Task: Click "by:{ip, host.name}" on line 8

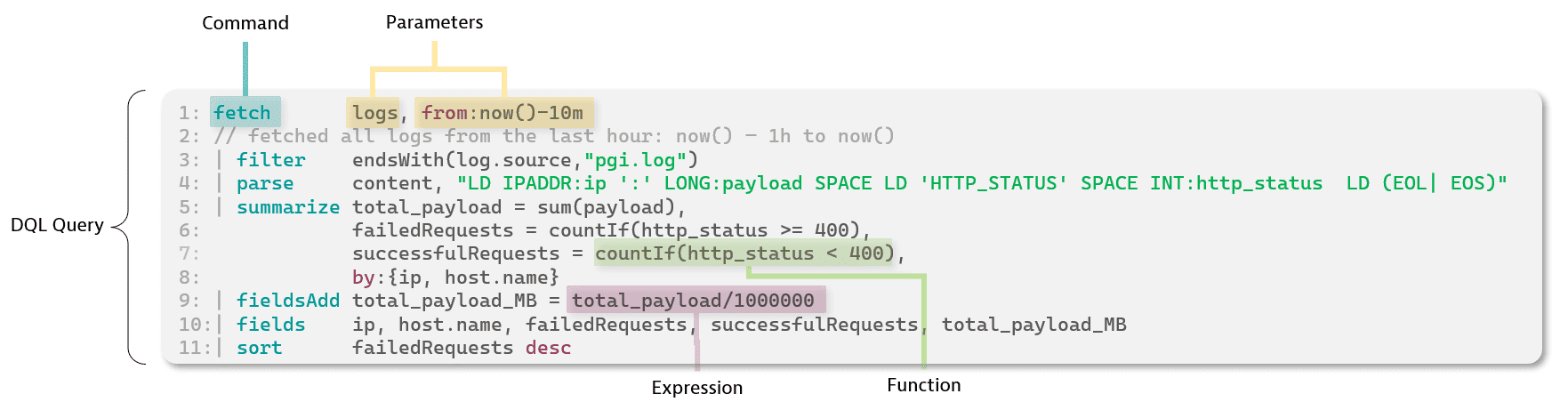Action: [455, 277]
